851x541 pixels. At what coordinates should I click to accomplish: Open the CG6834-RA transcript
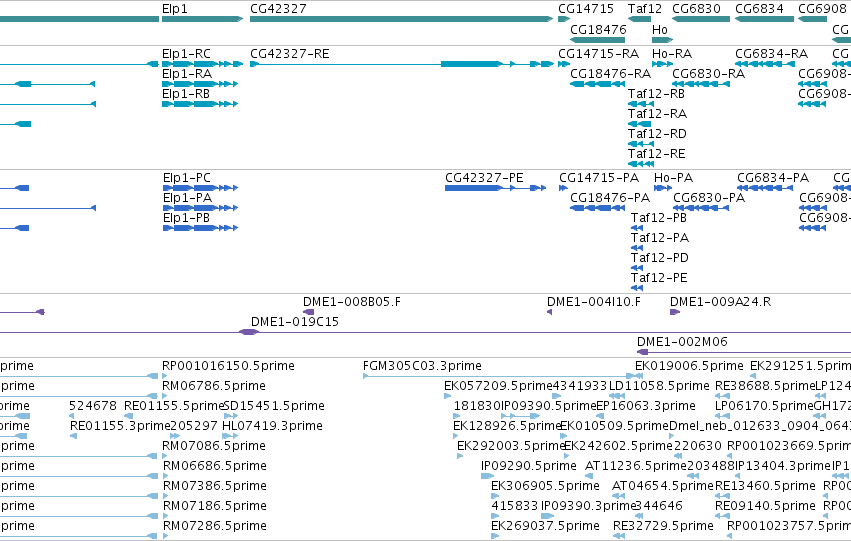(765, 64)
